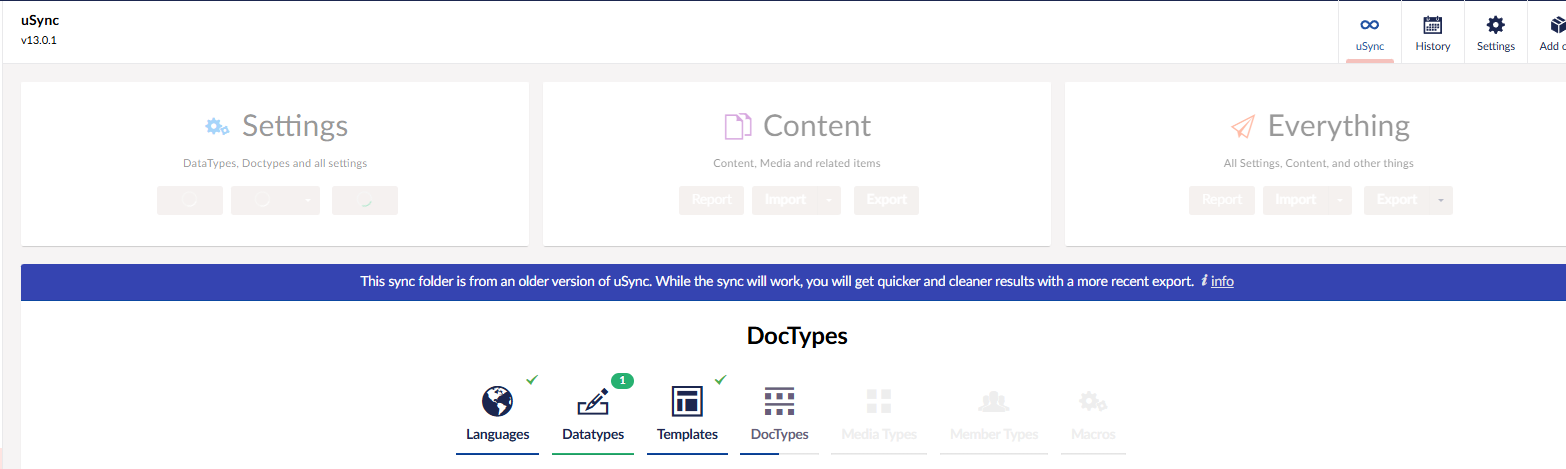This screenshot has height=469, width=1566.
Task: Click the Languages completed progress bar
Action: pos(497,453)
